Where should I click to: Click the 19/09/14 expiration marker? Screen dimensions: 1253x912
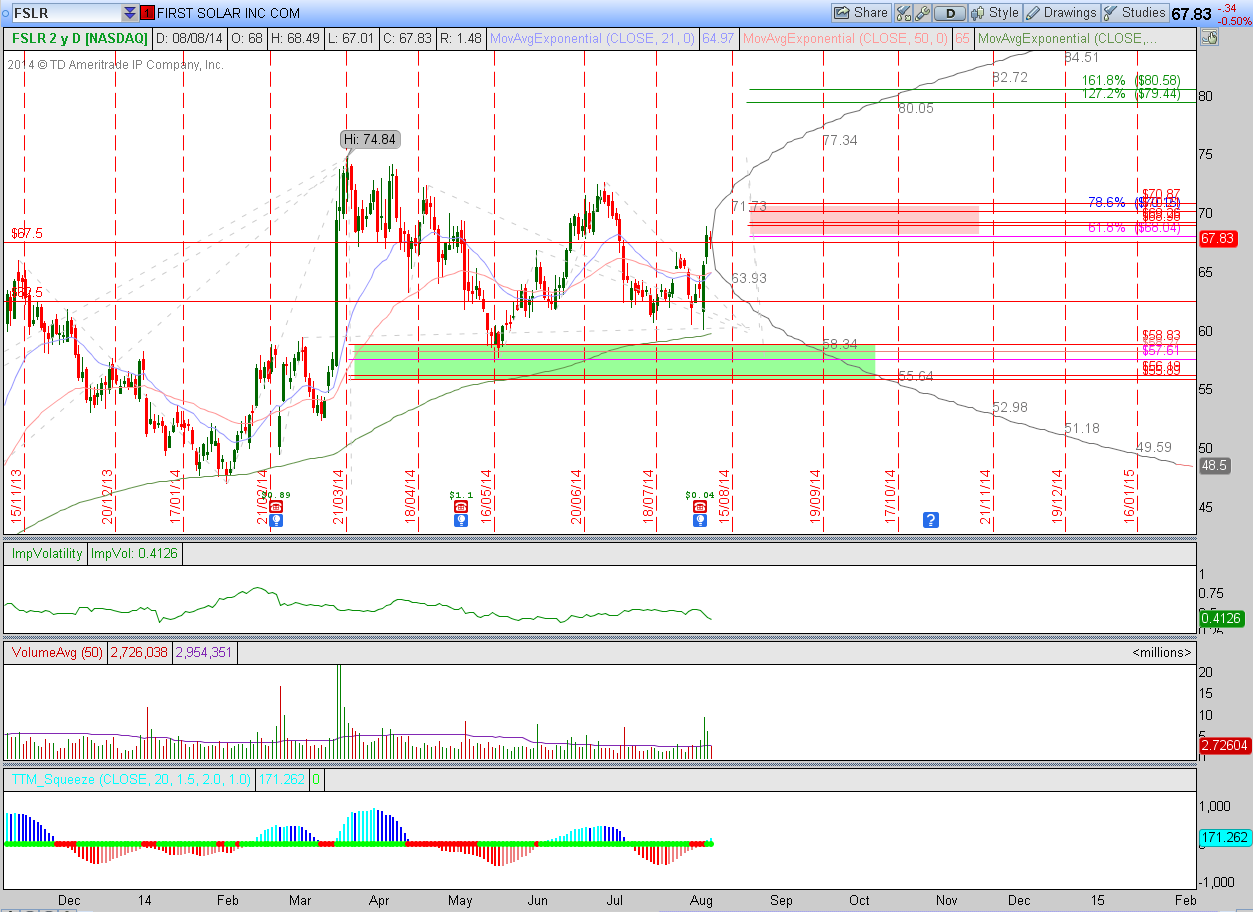pyautogui.click(x=816, y=497)
